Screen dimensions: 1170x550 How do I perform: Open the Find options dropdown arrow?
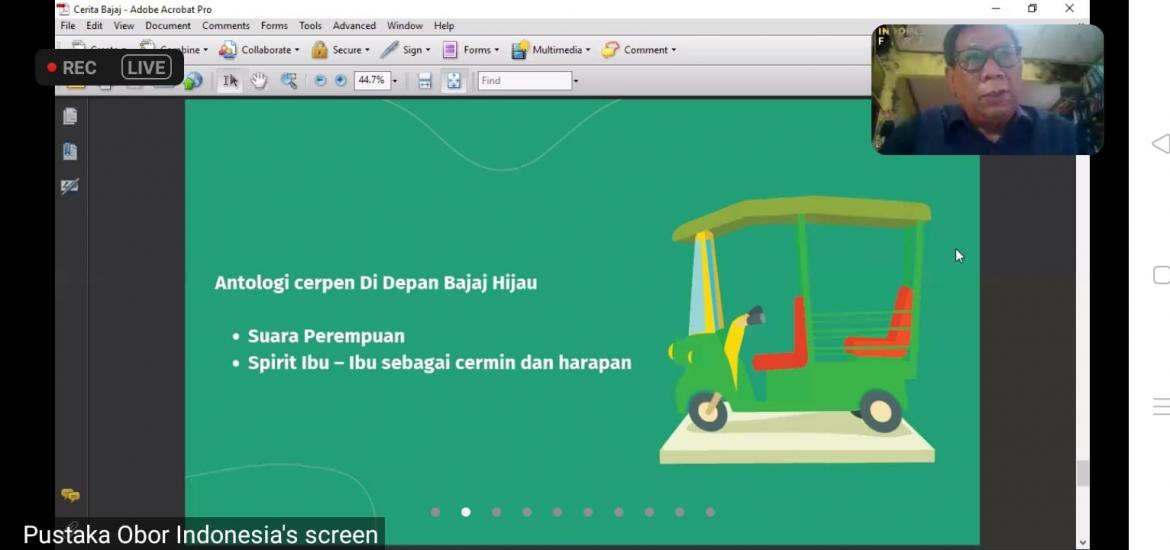pos(576,81)
